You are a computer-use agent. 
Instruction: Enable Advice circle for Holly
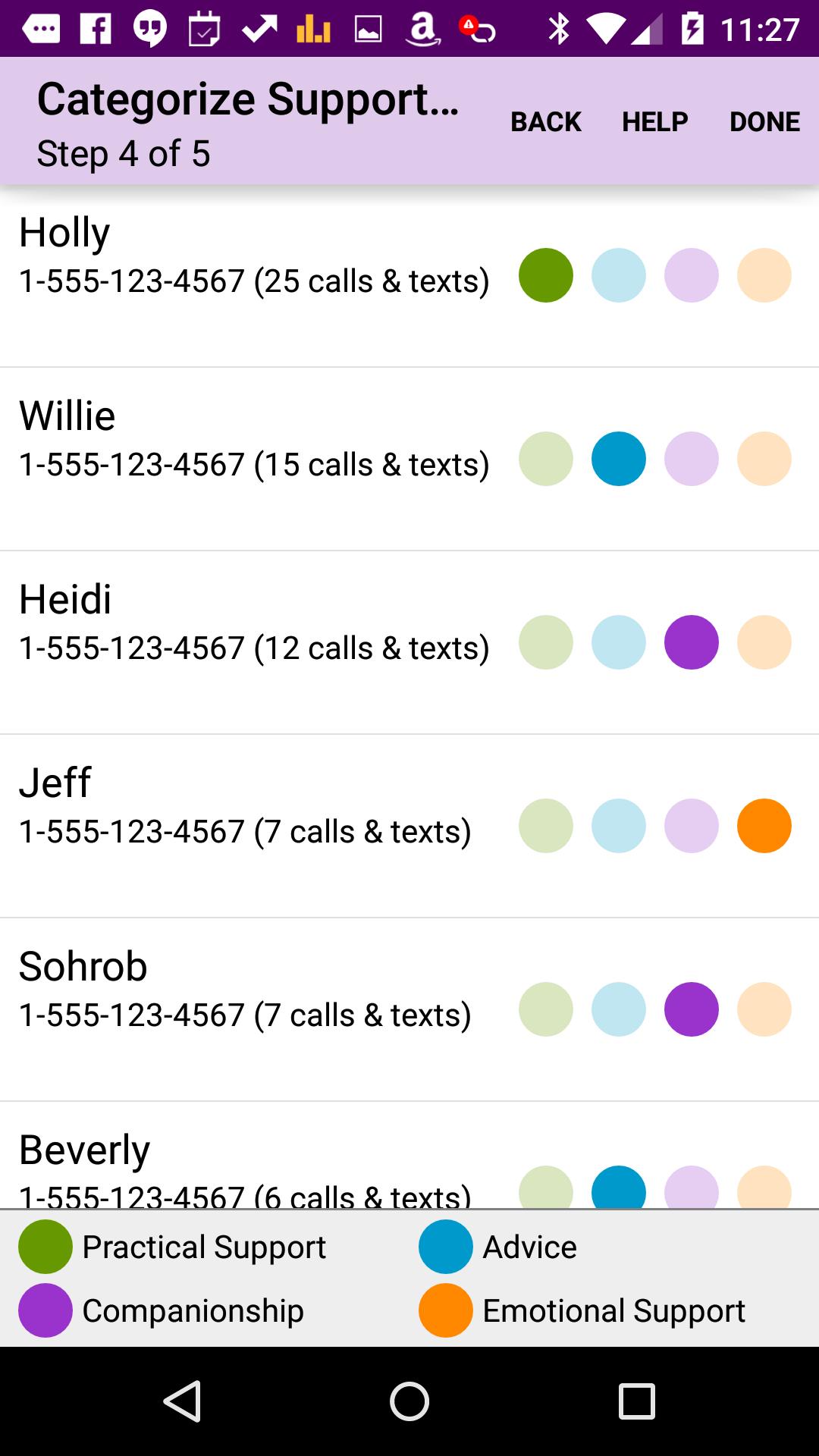coord(619,275)
